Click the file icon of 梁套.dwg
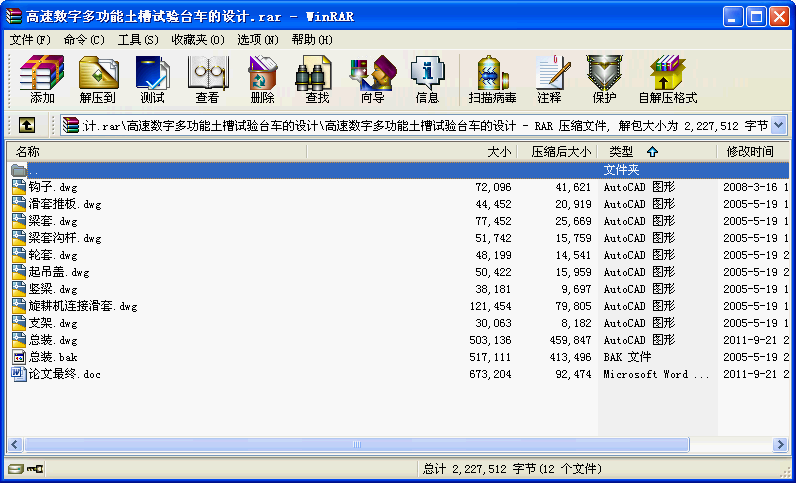Screen dimensions: 796x483 tap(19, 221)
